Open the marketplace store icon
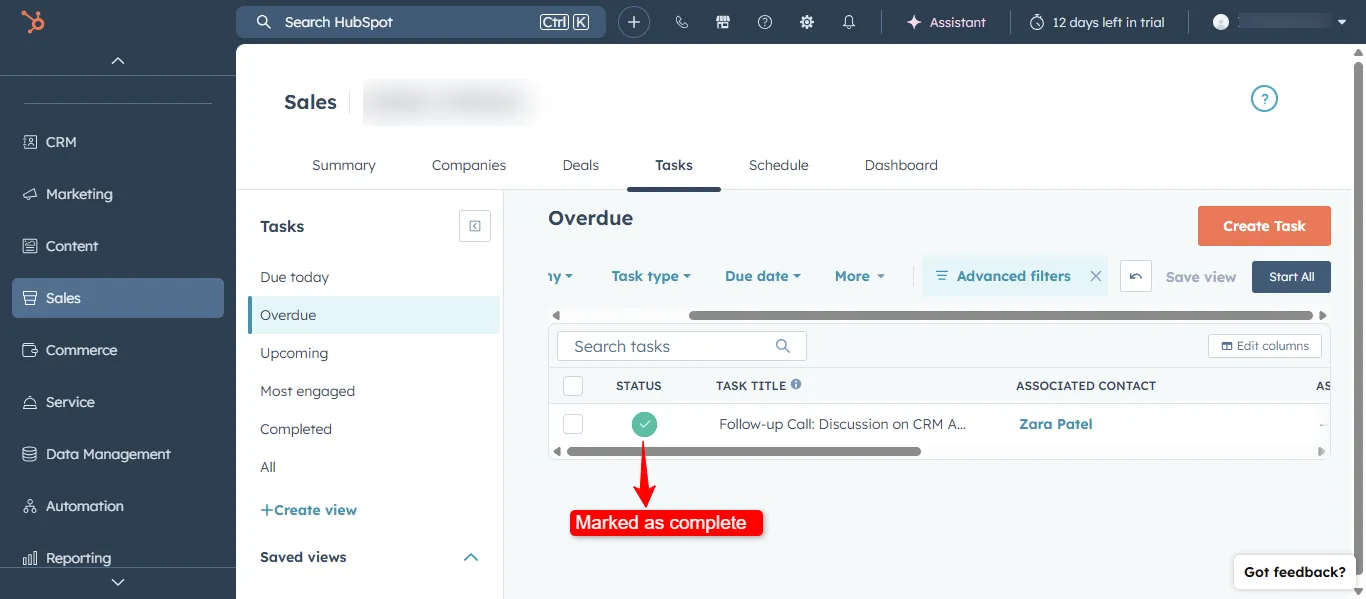 [723, 22]
